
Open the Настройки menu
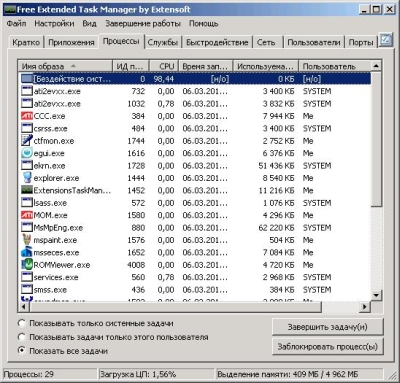pyautogui.click(x=54, y=24)
